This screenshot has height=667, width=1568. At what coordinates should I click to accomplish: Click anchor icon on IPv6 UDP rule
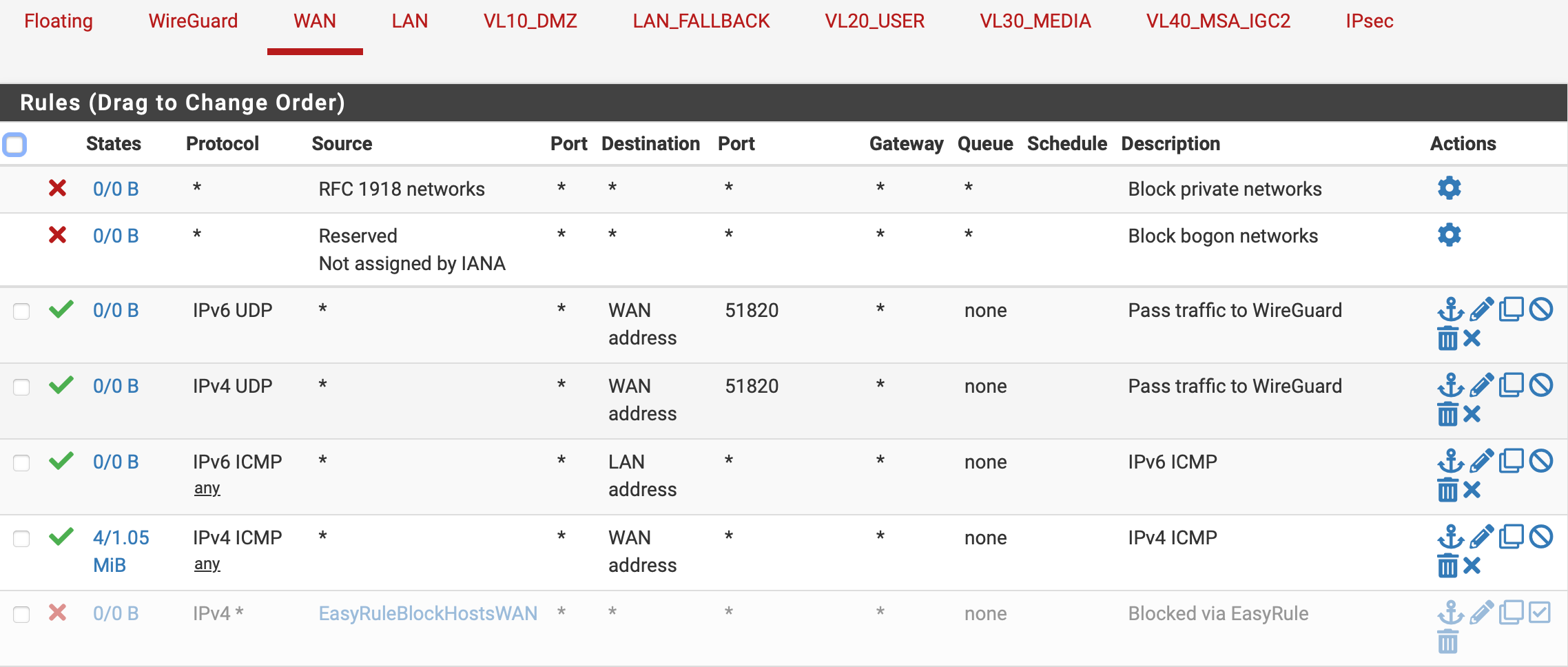coord(1450,309)
